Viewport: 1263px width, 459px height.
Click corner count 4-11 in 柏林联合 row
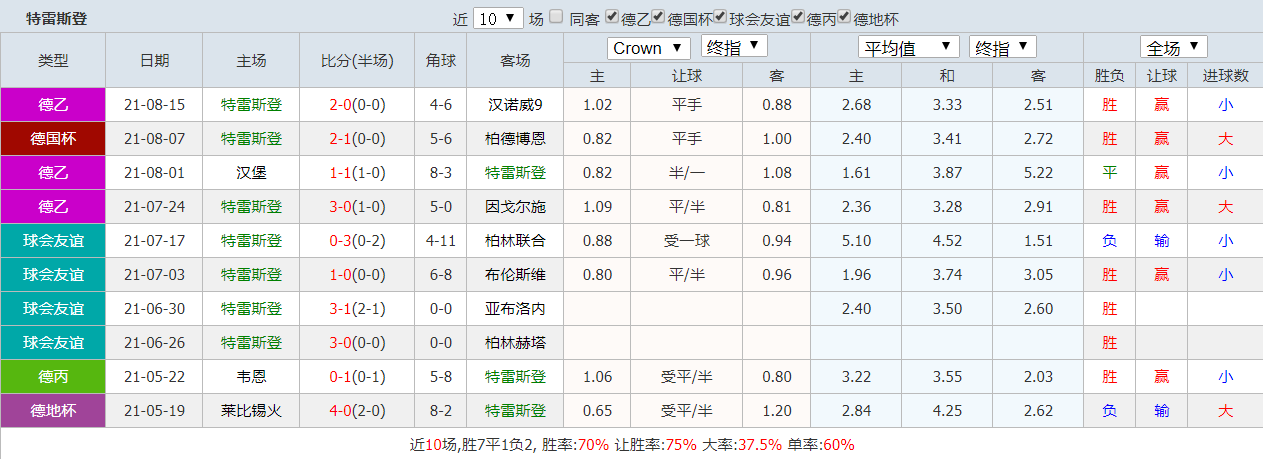point(441,240)
